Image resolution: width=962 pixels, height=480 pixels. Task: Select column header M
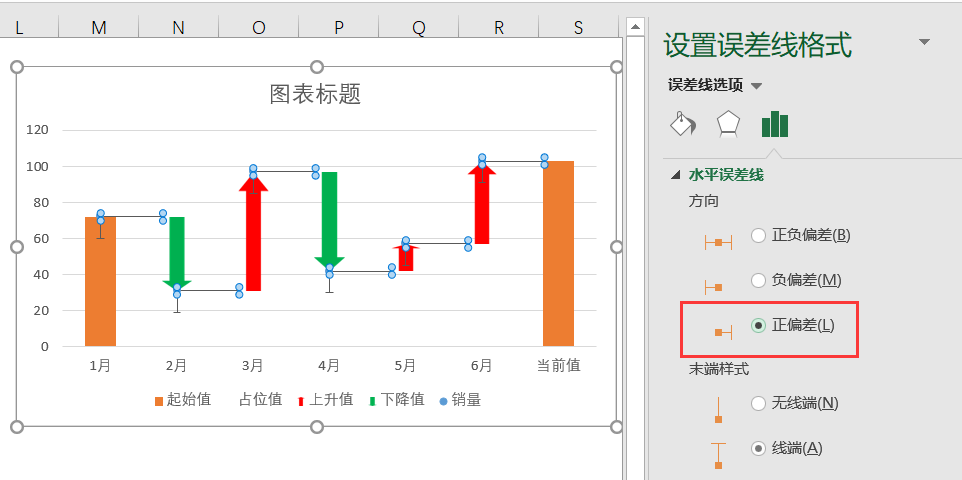pyautogui.click(x=99, y=27)
